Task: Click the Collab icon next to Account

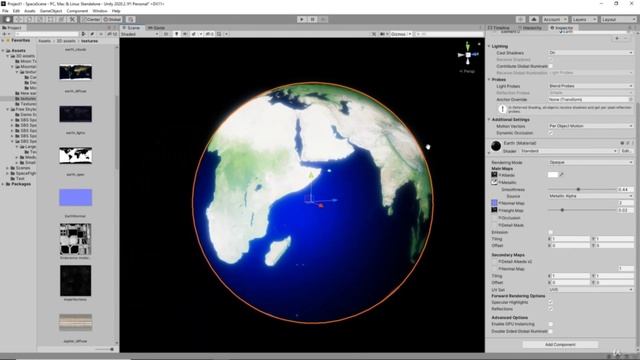Action: (x=520, y=19)
